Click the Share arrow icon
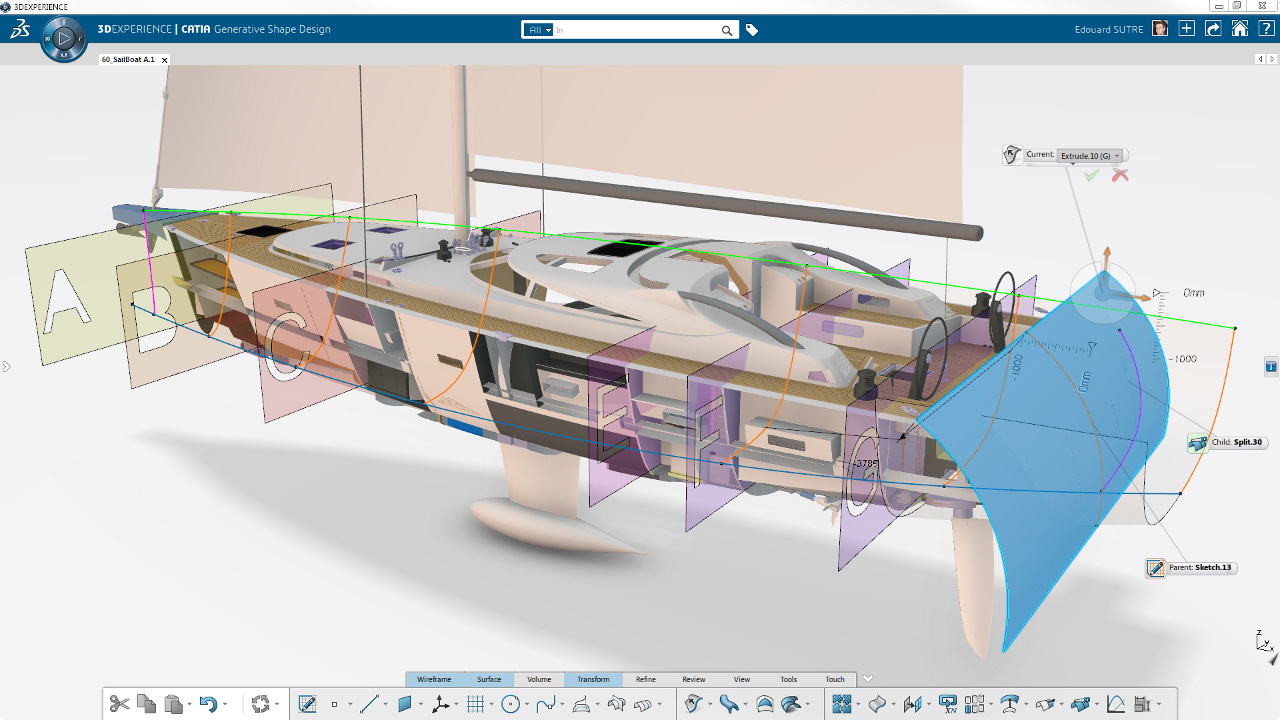The image size is (1280, 720). [1213, 29]
